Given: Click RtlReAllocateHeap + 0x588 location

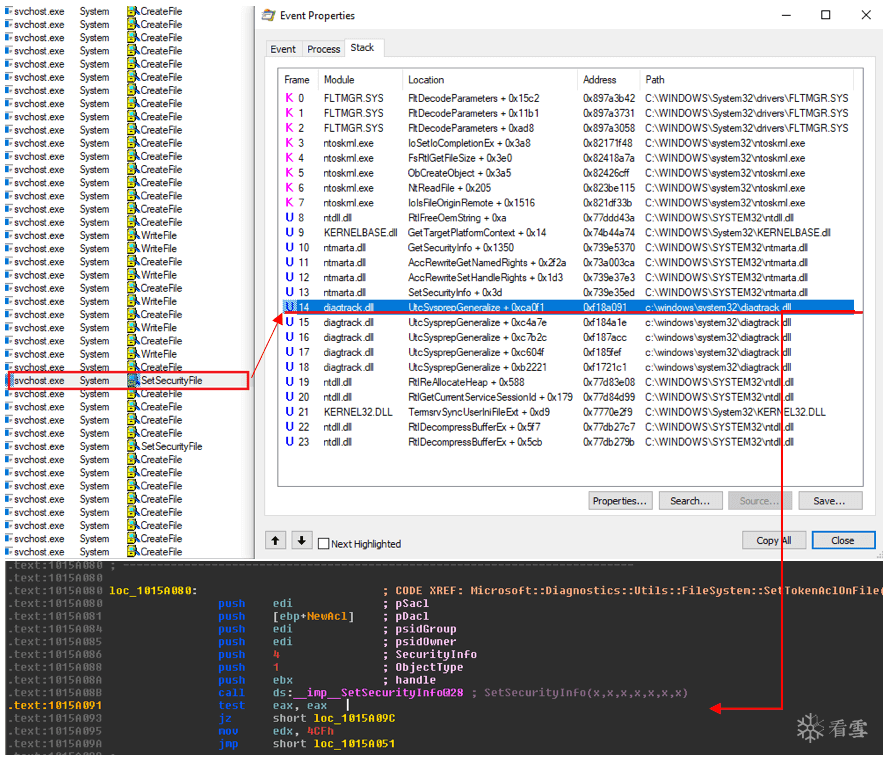Looking at the screenshot, I should pos(466,382).
